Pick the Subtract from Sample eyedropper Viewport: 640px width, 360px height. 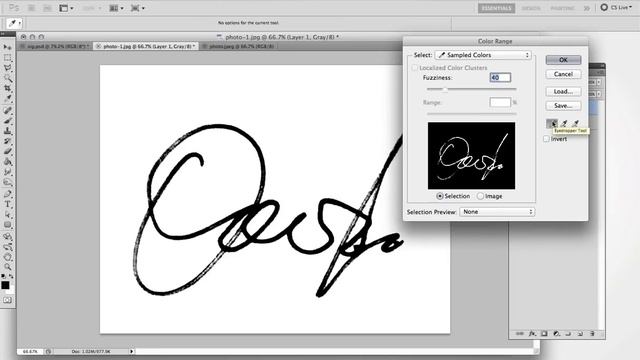pyautogui.click(x=575, y=123)
